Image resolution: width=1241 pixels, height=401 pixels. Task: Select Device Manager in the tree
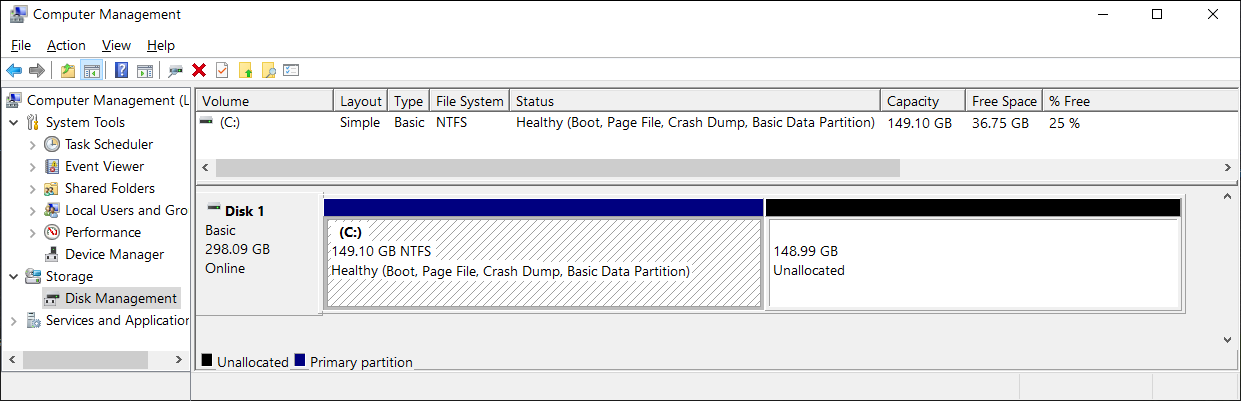[114, 254]
